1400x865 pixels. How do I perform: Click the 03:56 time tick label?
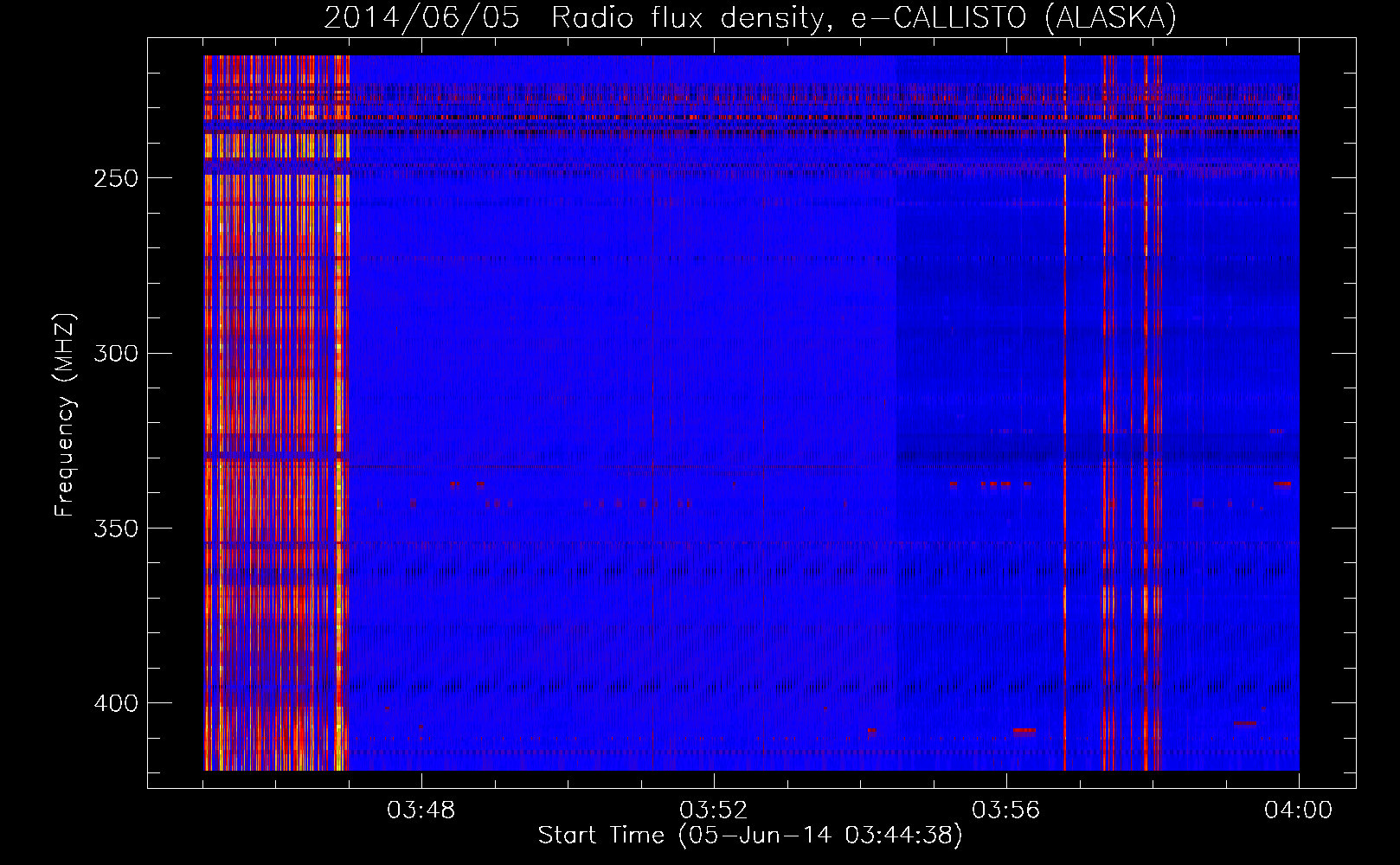[x=1006, y=811]
